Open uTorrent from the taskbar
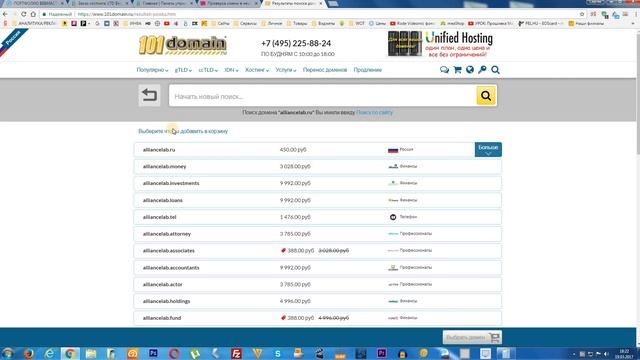Screen dimensions: 640x360 click(195, 353)
